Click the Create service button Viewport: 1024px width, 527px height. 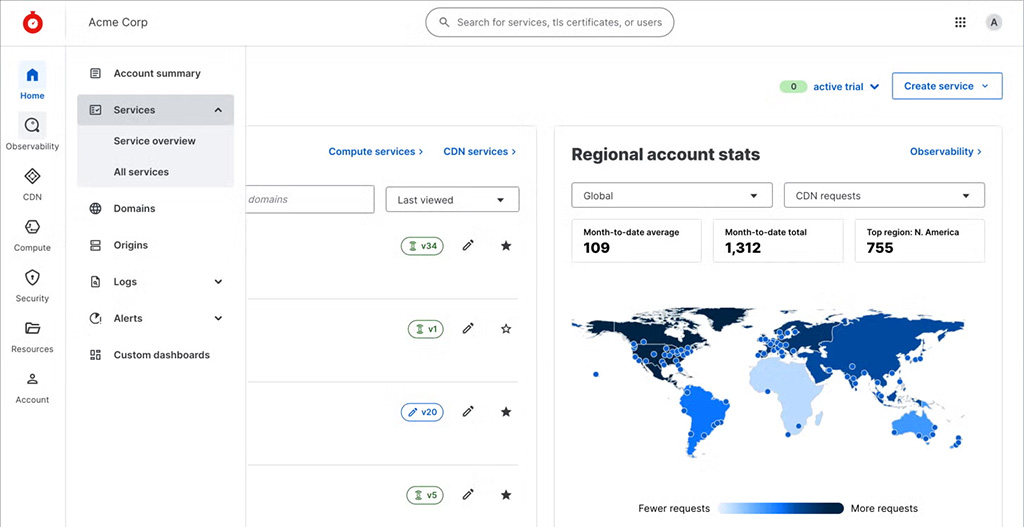pyautogui.click(x=947, y=86)
